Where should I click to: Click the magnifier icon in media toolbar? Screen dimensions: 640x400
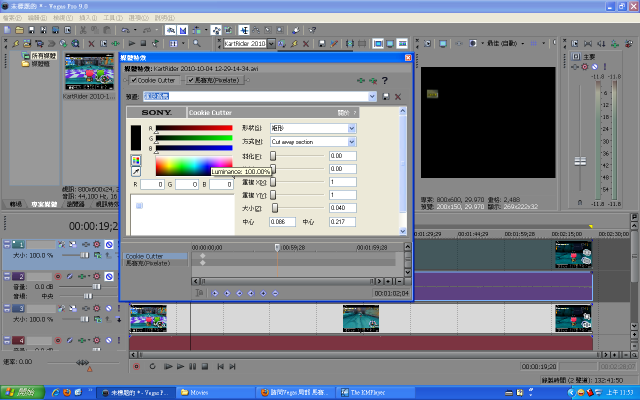click(197, 43)
